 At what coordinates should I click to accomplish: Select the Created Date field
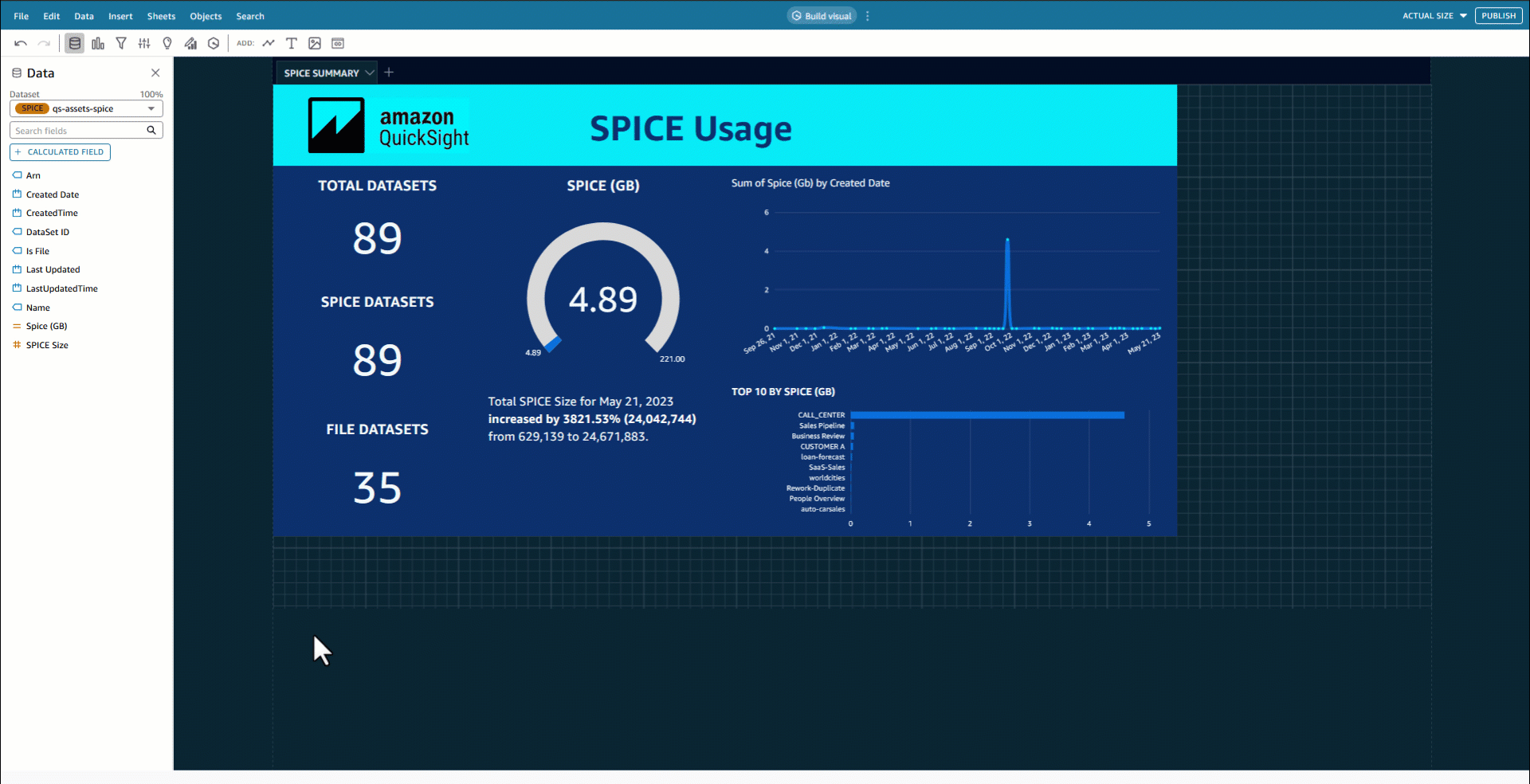coord(53,194)
